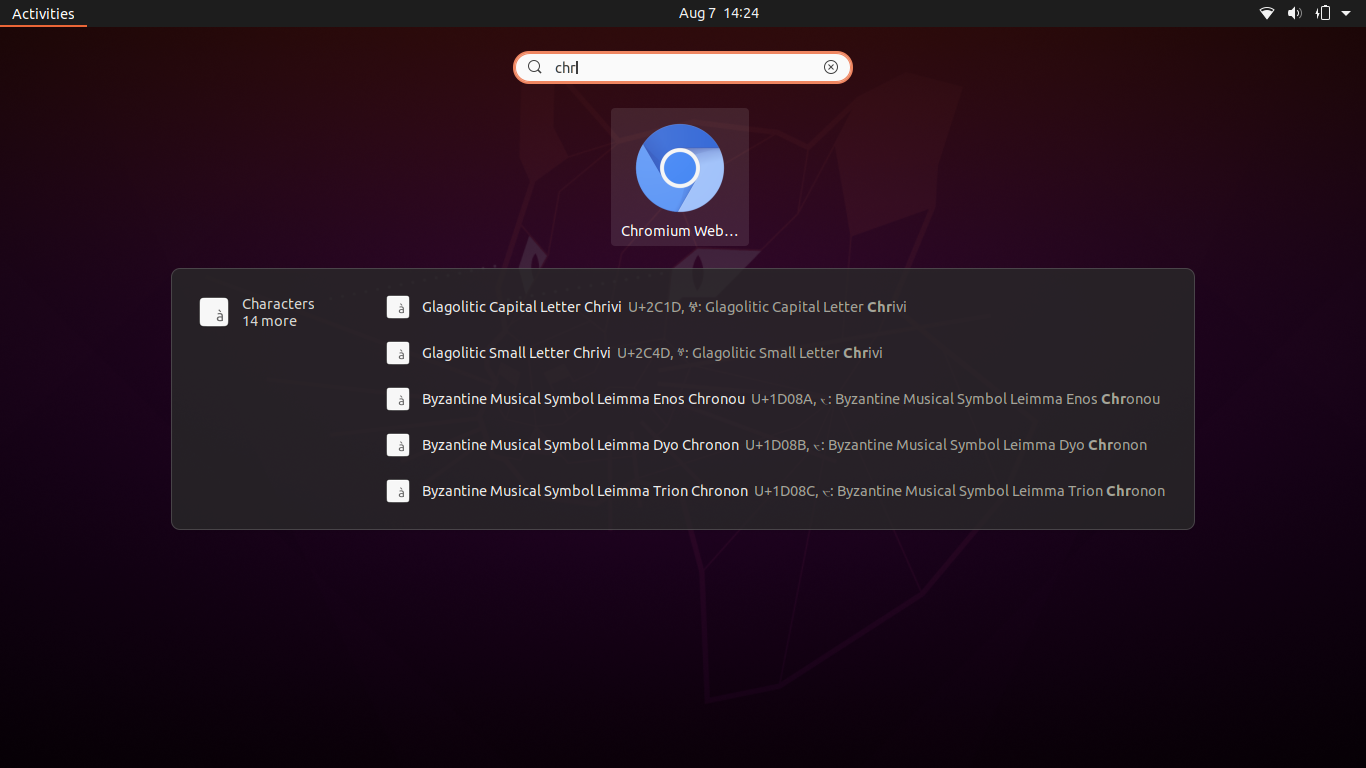Click the U+1D08A description text
Viewport: 1366px width, 768px height.
pos(955,399)
